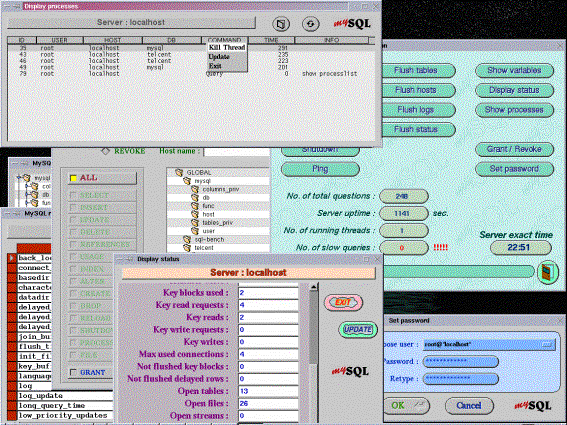Click the mySQL logo in Display processes window
This screenshot has height=425, width=567.
[x=352, y=24]
